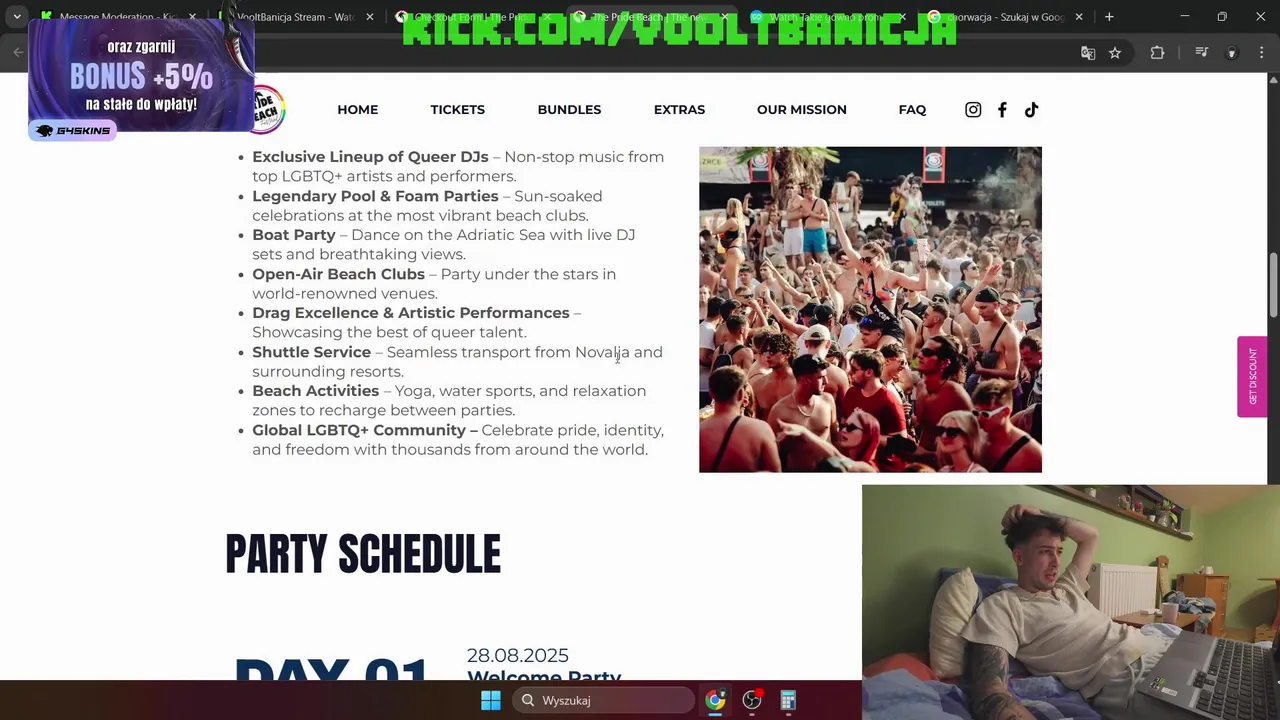Open the Instagram icon in site header
The height and width of the screenshot is (720, 1280).
point(973,110)
